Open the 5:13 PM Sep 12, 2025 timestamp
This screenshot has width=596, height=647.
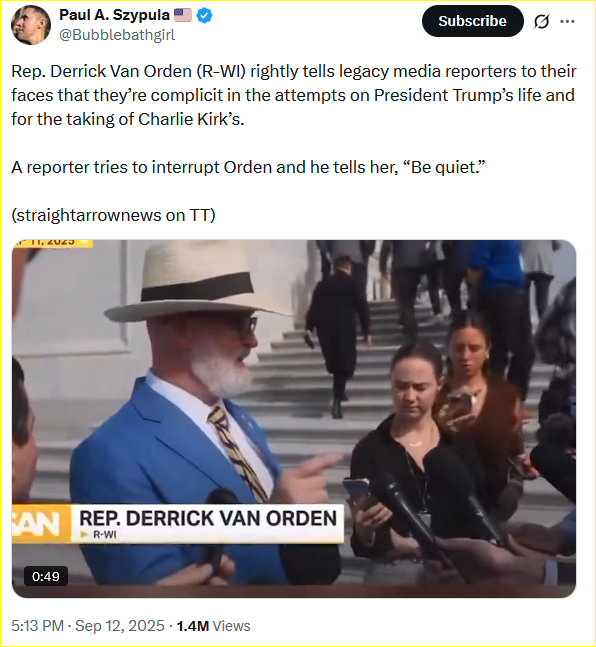point(88,626)
